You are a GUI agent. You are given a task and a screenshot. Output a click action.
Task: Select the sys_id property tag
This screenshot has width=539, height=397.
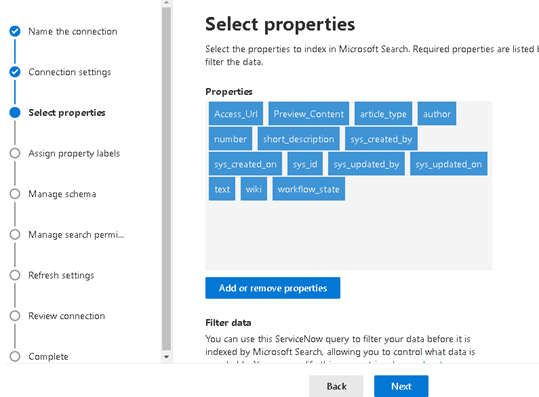pos(305,164)
